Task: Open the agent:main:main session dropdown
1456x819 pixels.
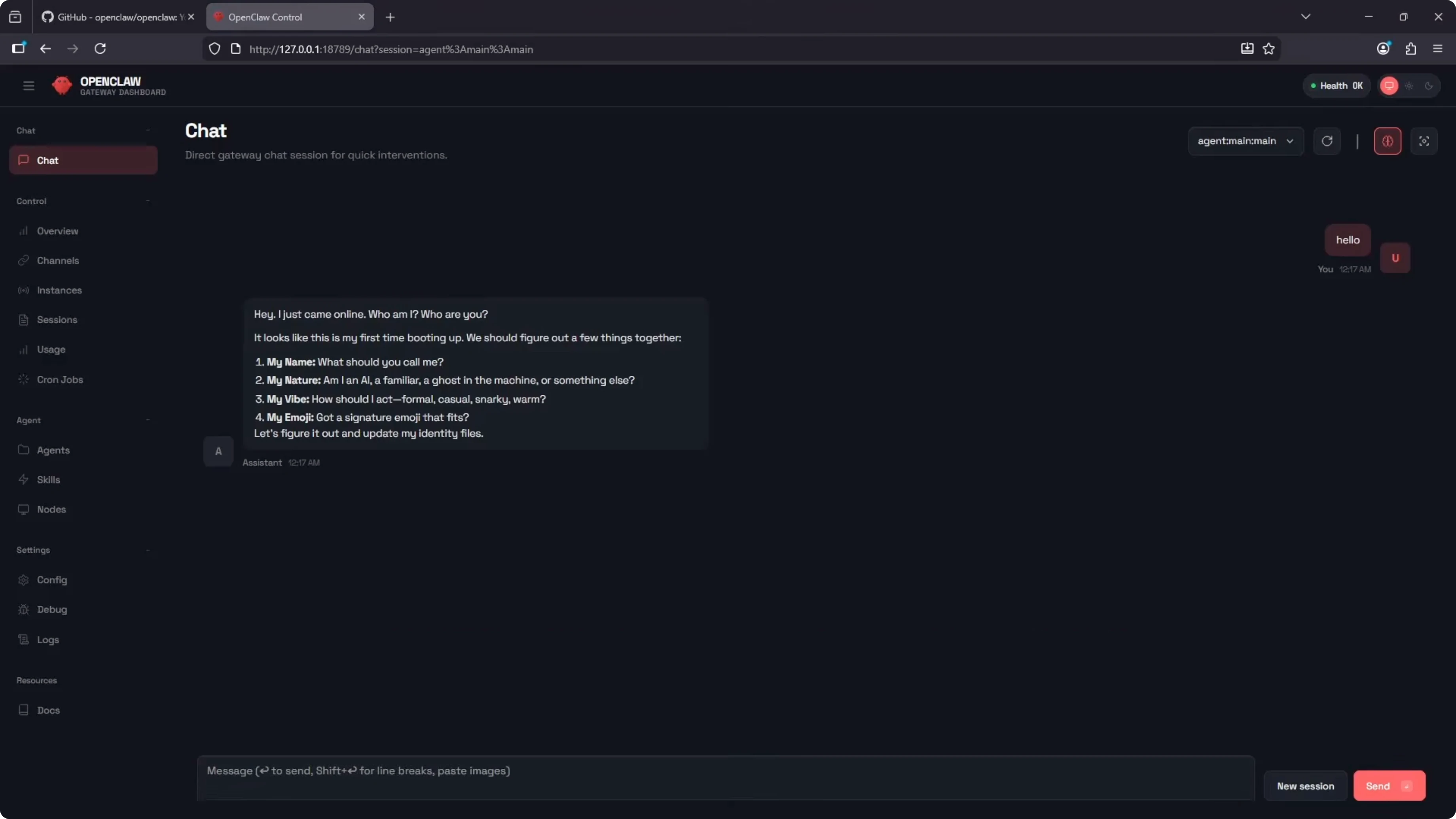Action: (1245, 141)
